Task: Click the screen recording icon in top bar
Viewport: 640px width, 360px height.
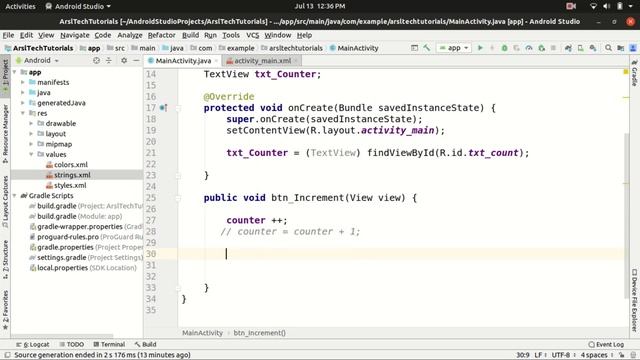Action: [571, 6]
